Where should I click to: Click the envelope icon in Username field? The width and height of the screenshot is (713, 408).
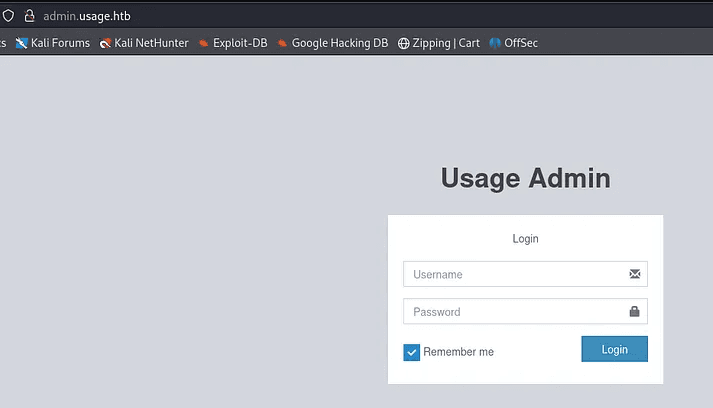[x=634, y=274]
